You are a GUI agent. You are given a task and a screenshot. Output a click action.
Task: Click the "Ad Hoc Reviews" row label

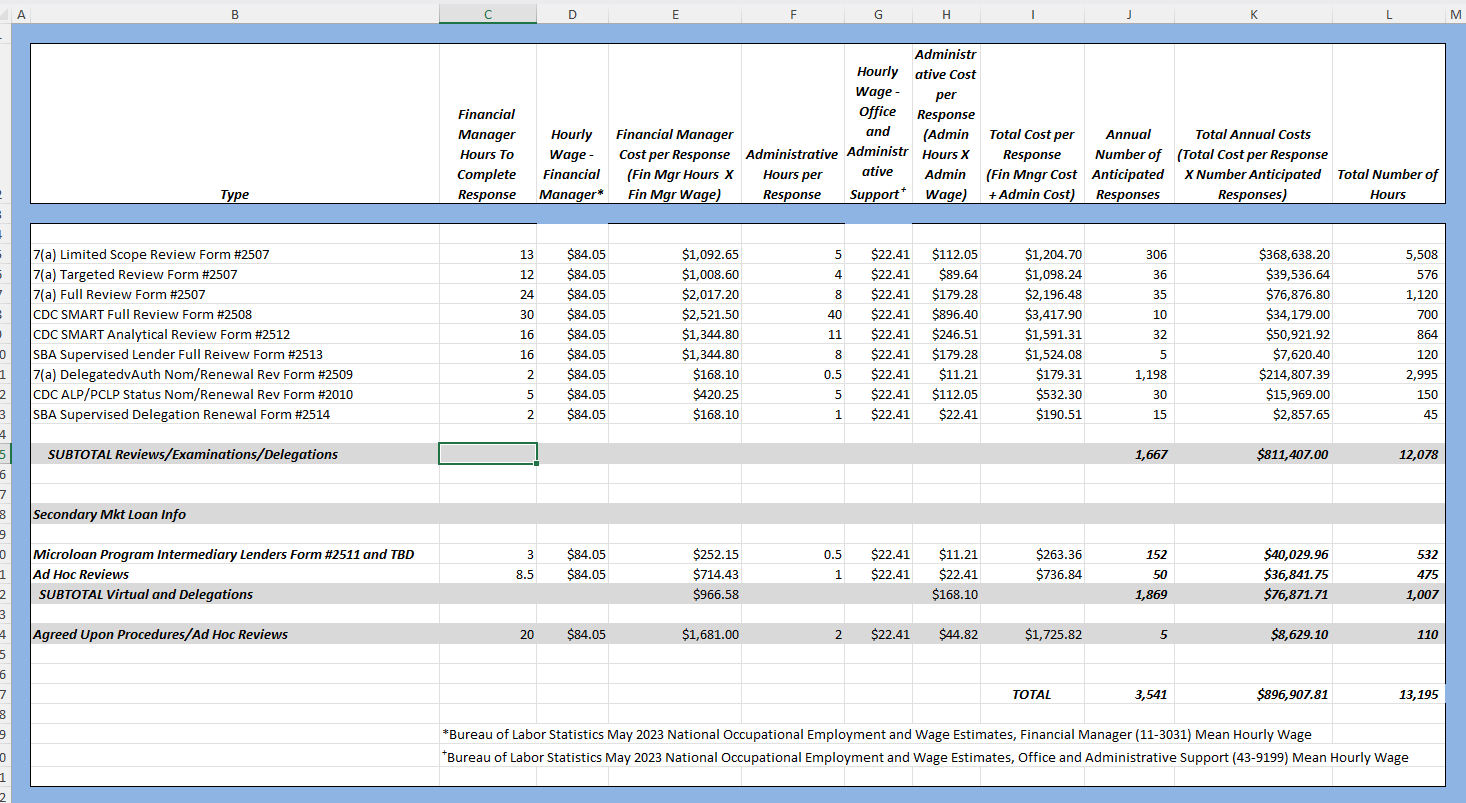pyautogui.click(x=81, y=574)
